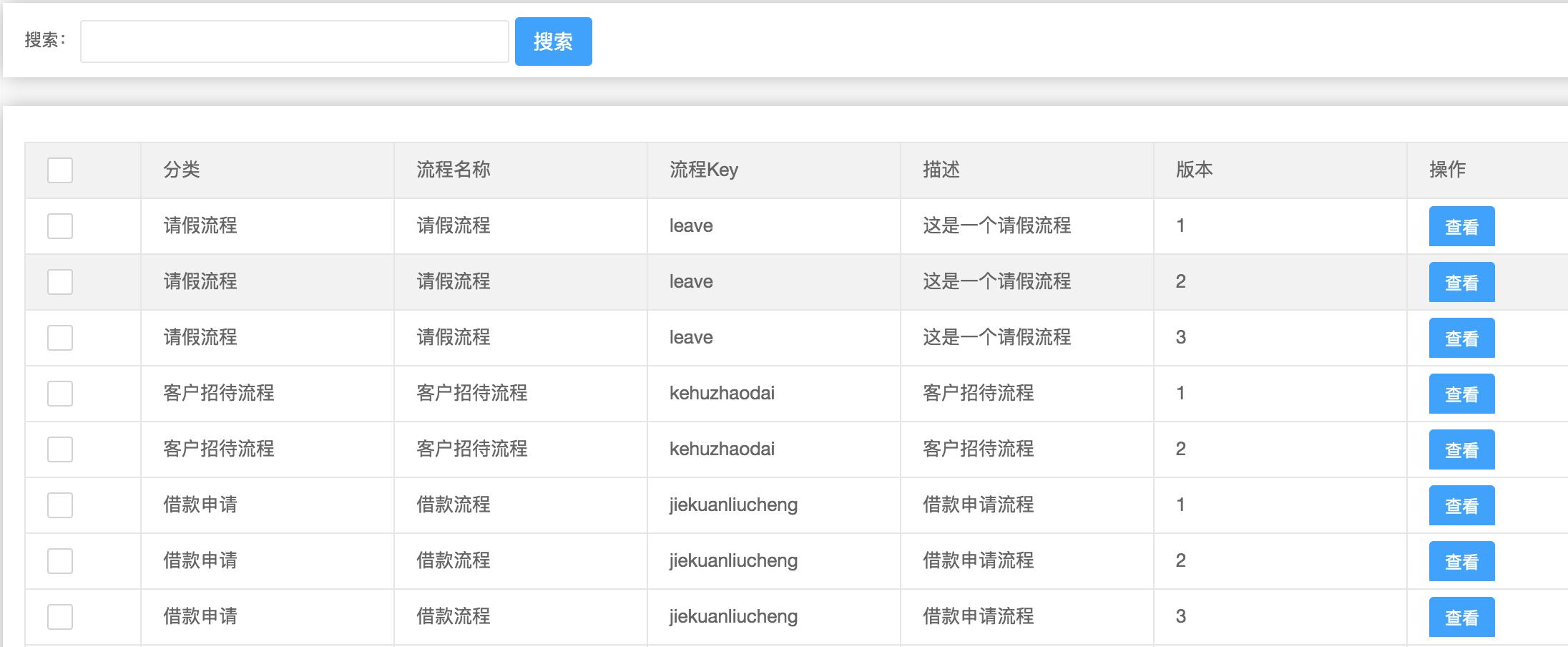Screen dimensions: 1568x647
Task: Click the 描述 column header
Action: click(x=941, y=170)
